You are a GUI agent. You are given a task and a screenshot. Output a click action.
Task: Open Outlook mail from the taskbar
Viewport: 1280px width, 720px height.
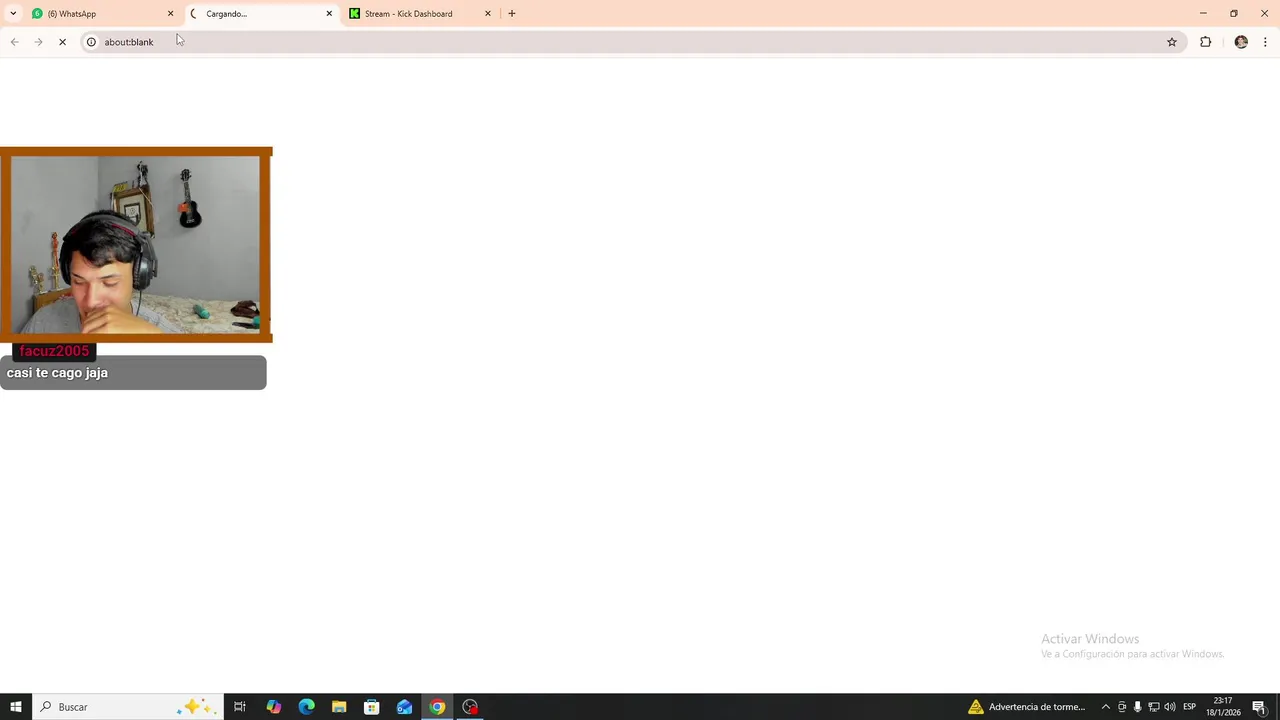[404, 707]
